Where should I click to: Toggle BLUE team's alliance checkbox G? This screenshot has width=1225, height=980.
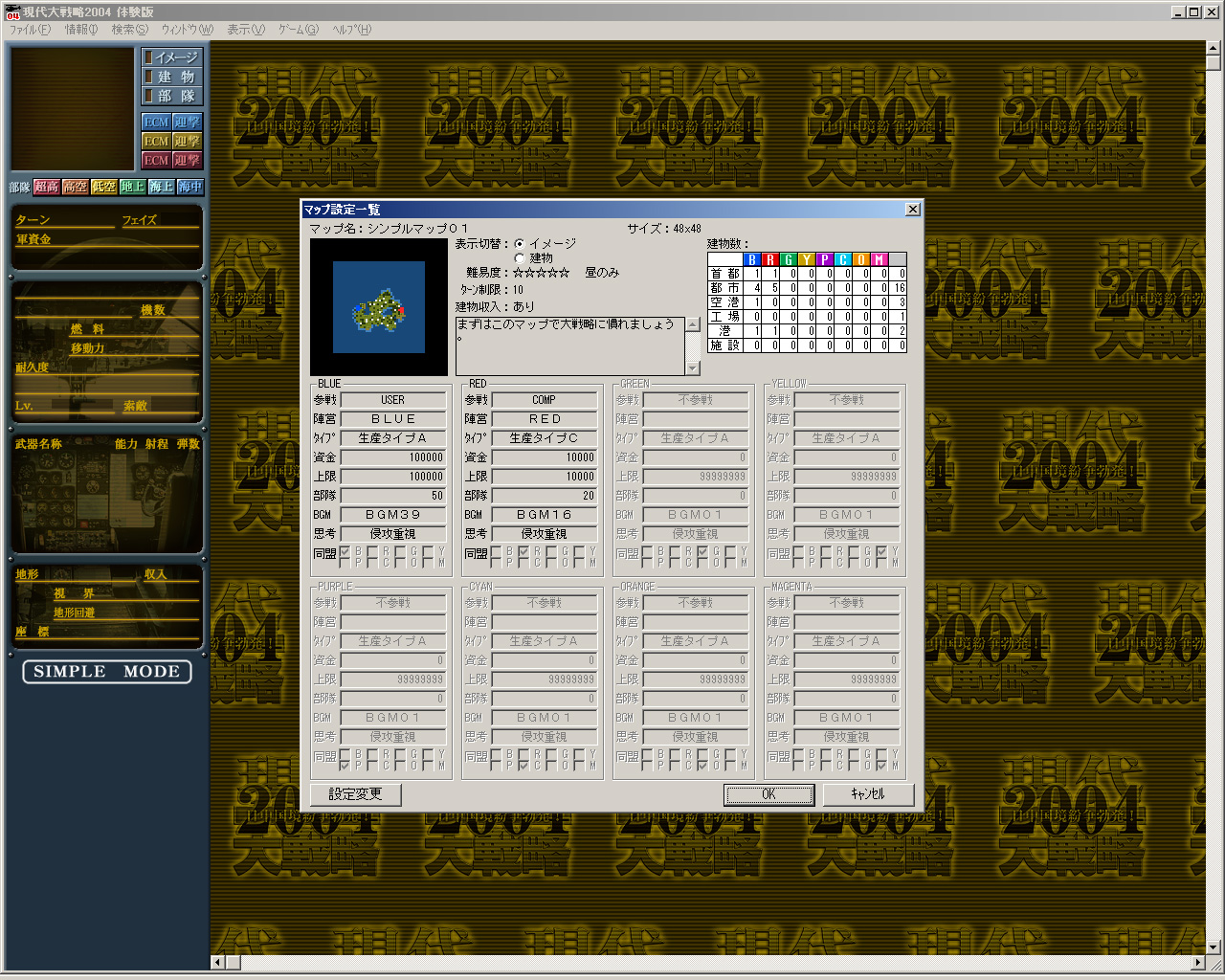[401, 553]
